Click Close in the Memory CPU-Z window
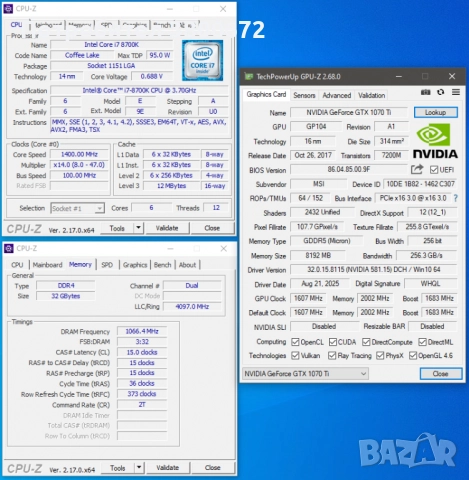The image size is (469, 480). click(x=213, y=468)
